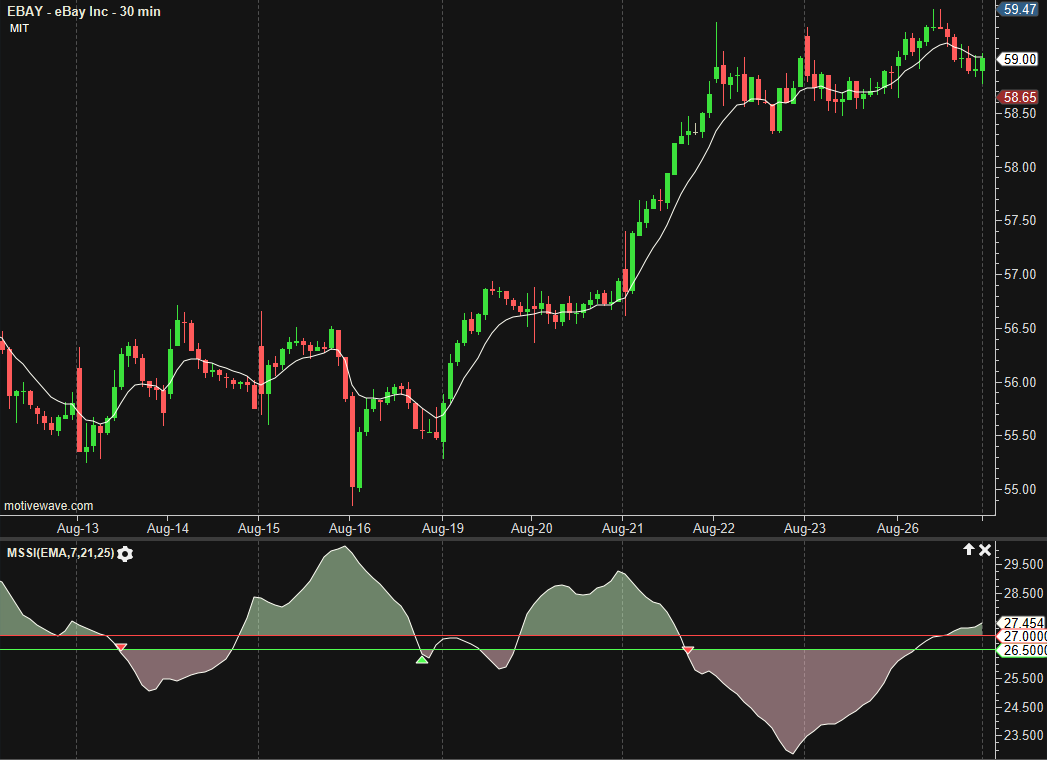Click the 56.00 price axis label

coord(1020,382)
